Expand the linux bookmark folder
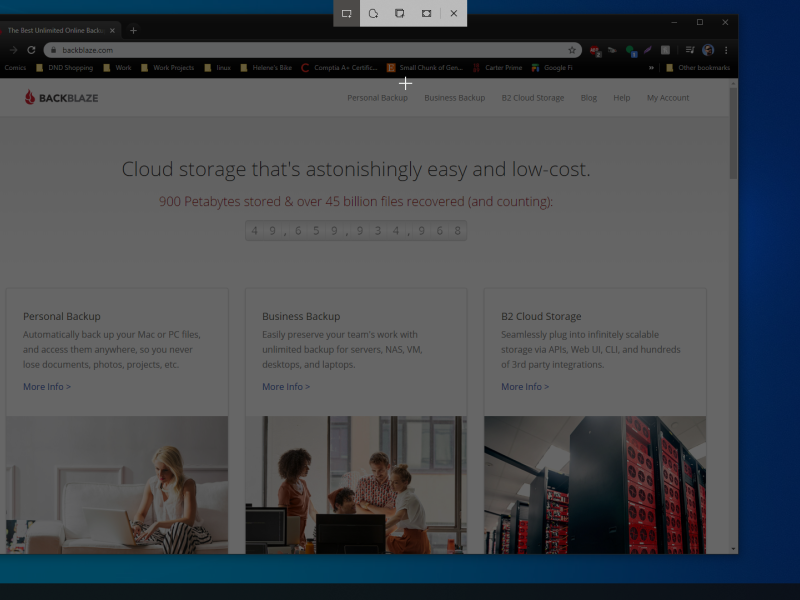800x600 pixels. pyautogui.click(x=217, y=68)
